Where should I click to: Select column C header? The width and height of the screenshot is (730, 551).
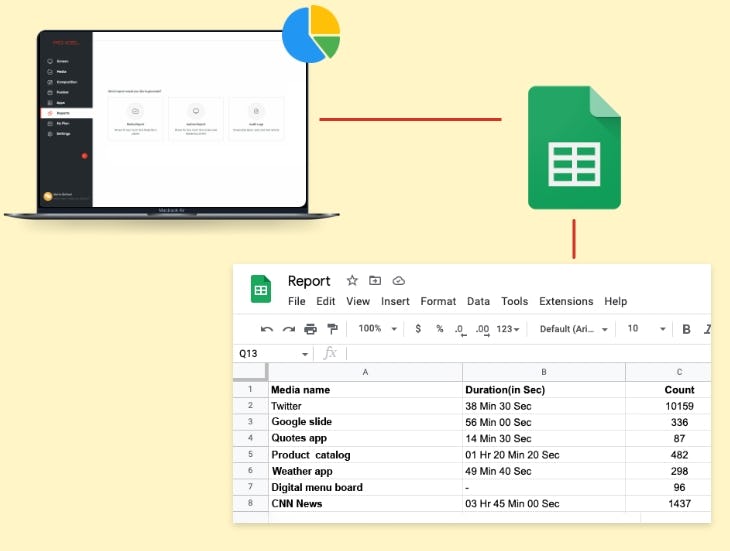(x=669, y=372)
